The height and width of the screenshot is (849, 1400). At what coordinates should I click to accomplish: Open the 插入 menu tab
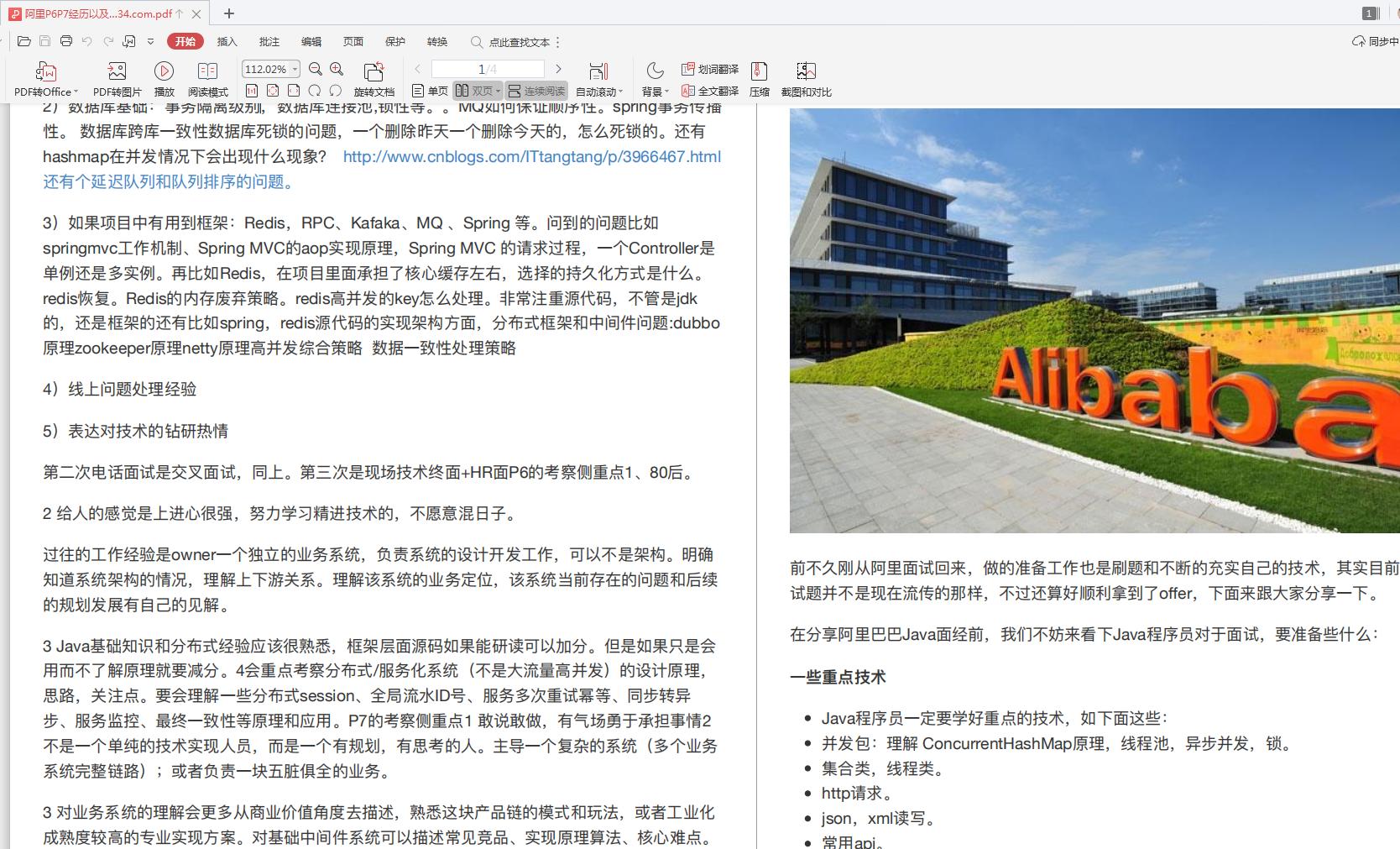click(226, 41)
